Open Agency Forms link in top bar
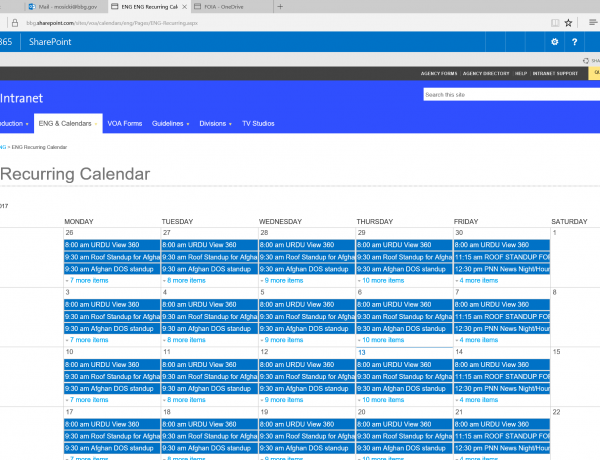Viewport: 600px width, 460px height. pos(439,73)
